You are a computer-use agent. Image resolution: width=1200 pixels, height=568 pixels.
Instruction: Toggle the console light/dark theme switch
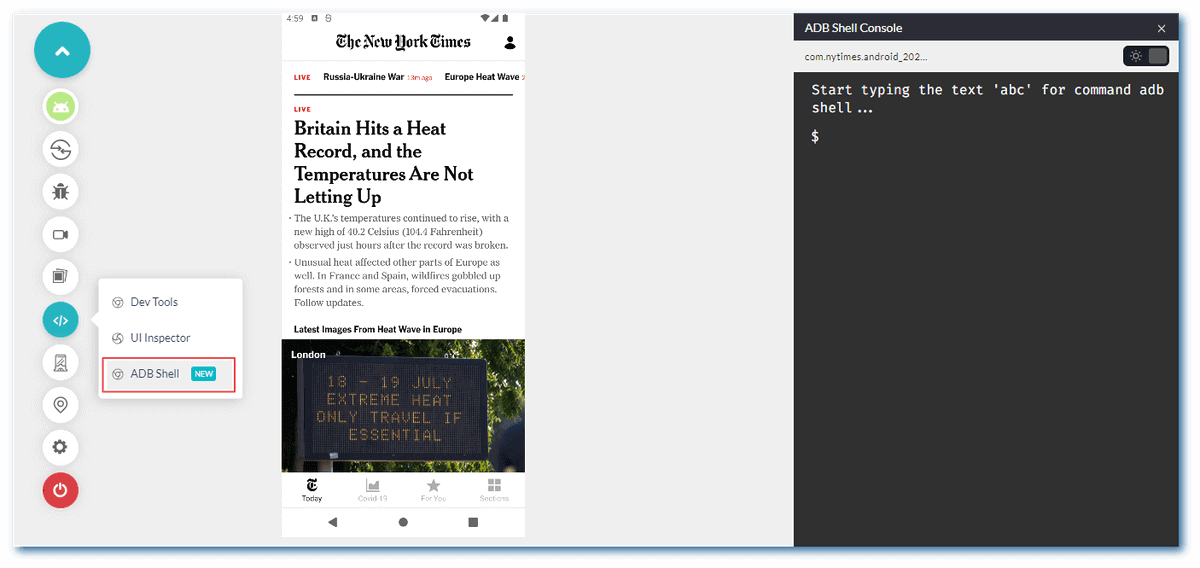coord(1147,56)
